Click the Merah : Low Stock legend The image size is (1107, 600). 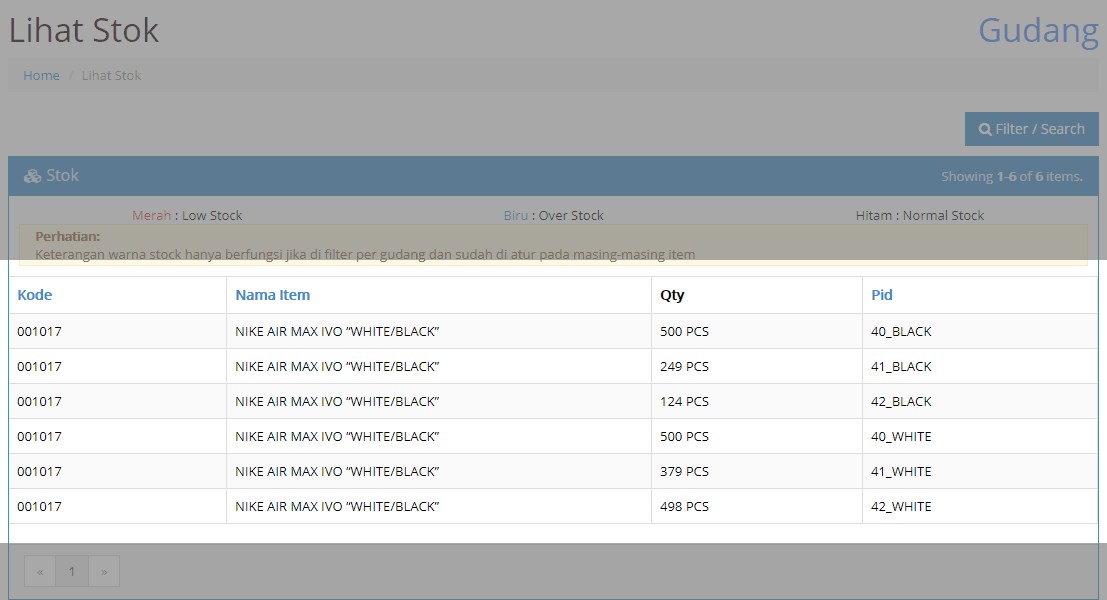pos(187,215)
